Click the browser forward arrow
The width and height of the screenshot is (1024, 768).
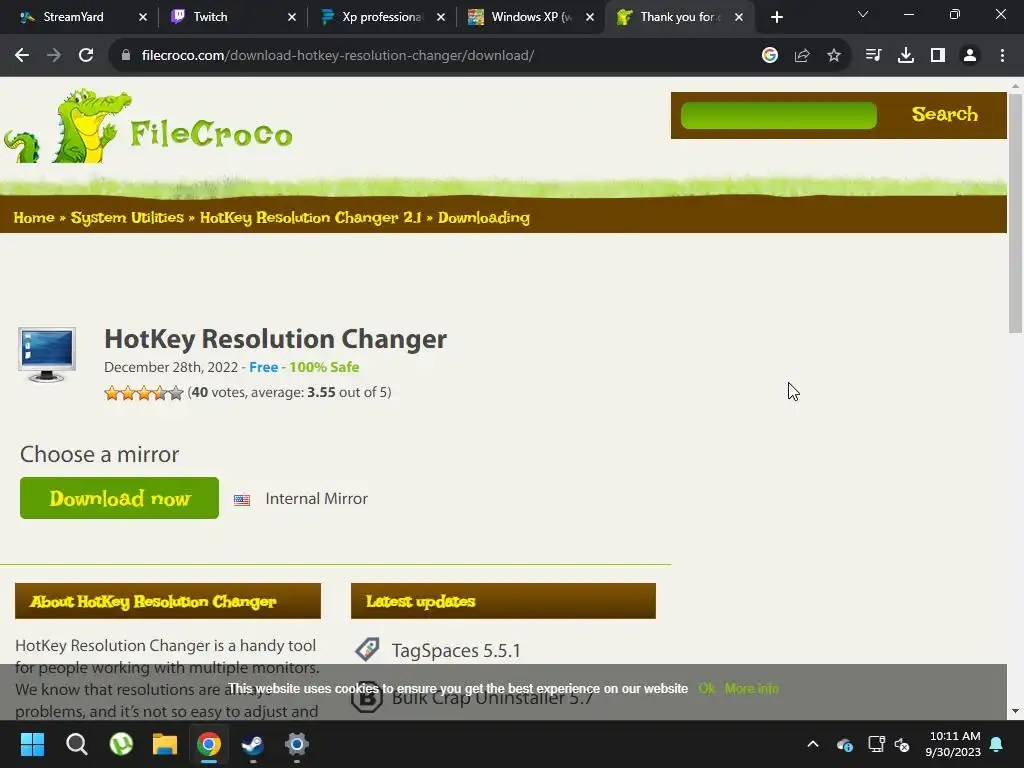(x=54, y=56)
